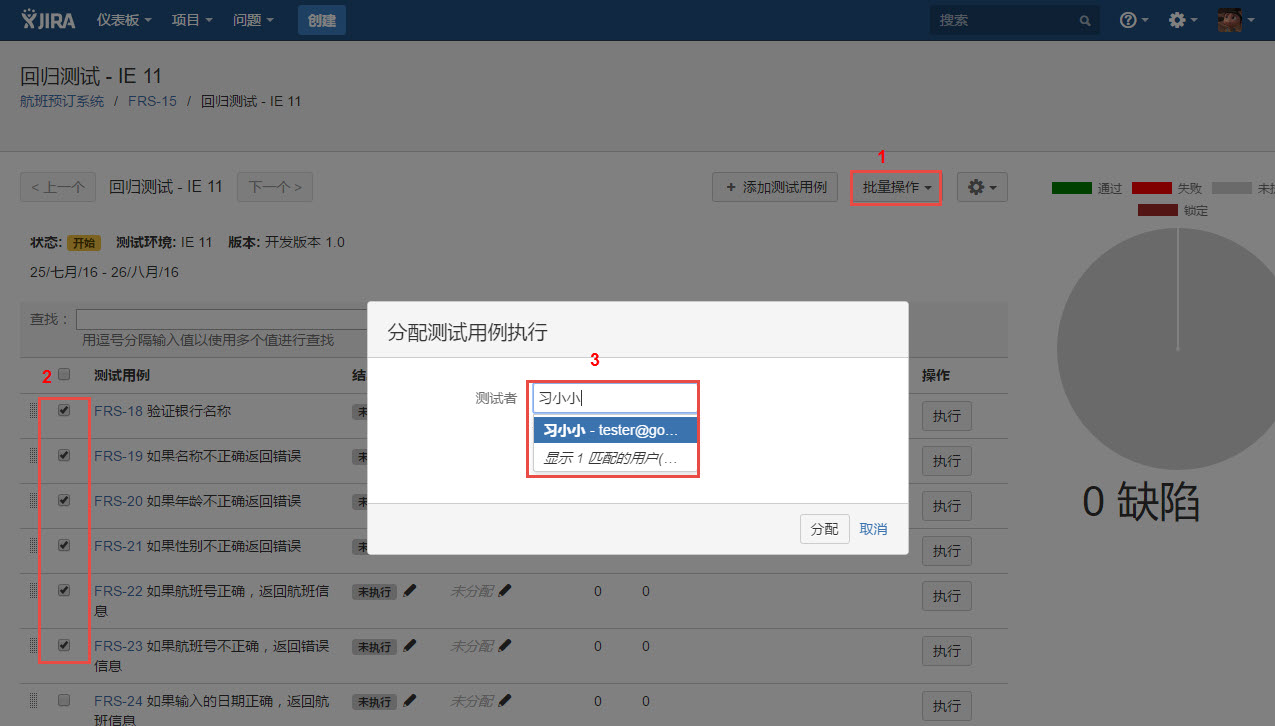
Task: Open the 仪表板 menu
Action: tap(124, 20)
